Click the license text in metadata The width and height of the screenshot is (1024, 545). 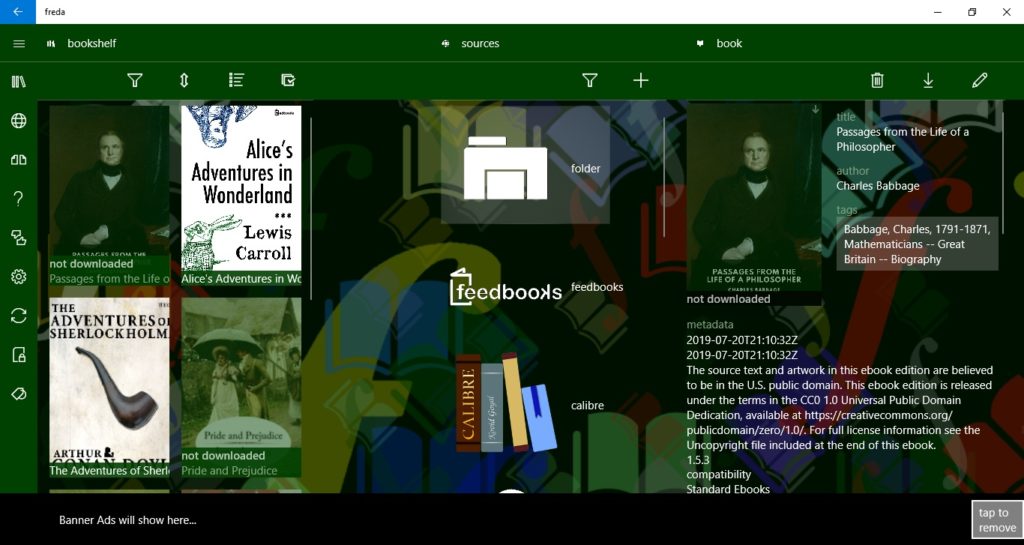pyautogui.click(x=839, y=407)
